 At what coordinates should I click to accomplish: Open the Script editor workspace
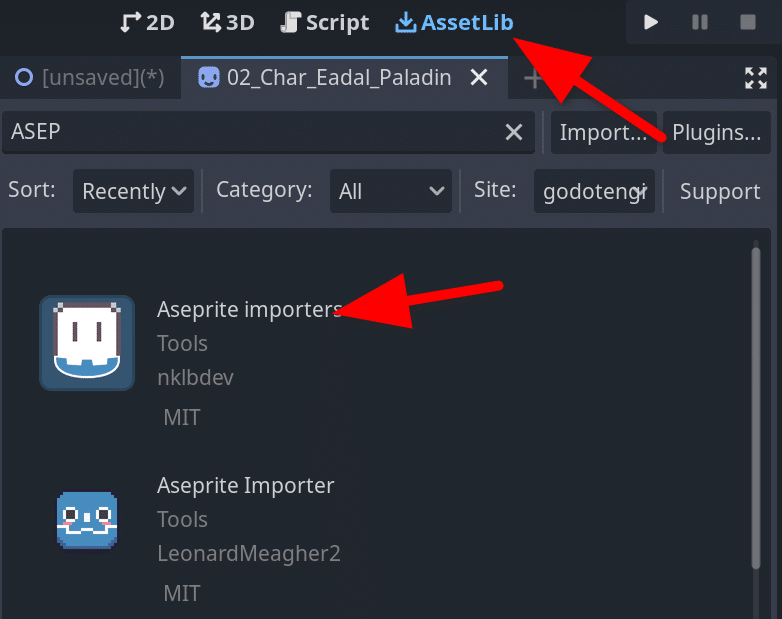(x=325, y=22)
